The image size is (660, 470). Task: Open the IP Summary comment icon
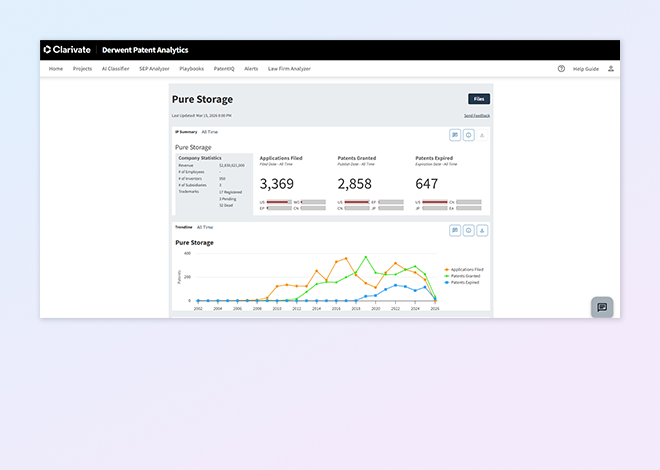click(455, 135)
